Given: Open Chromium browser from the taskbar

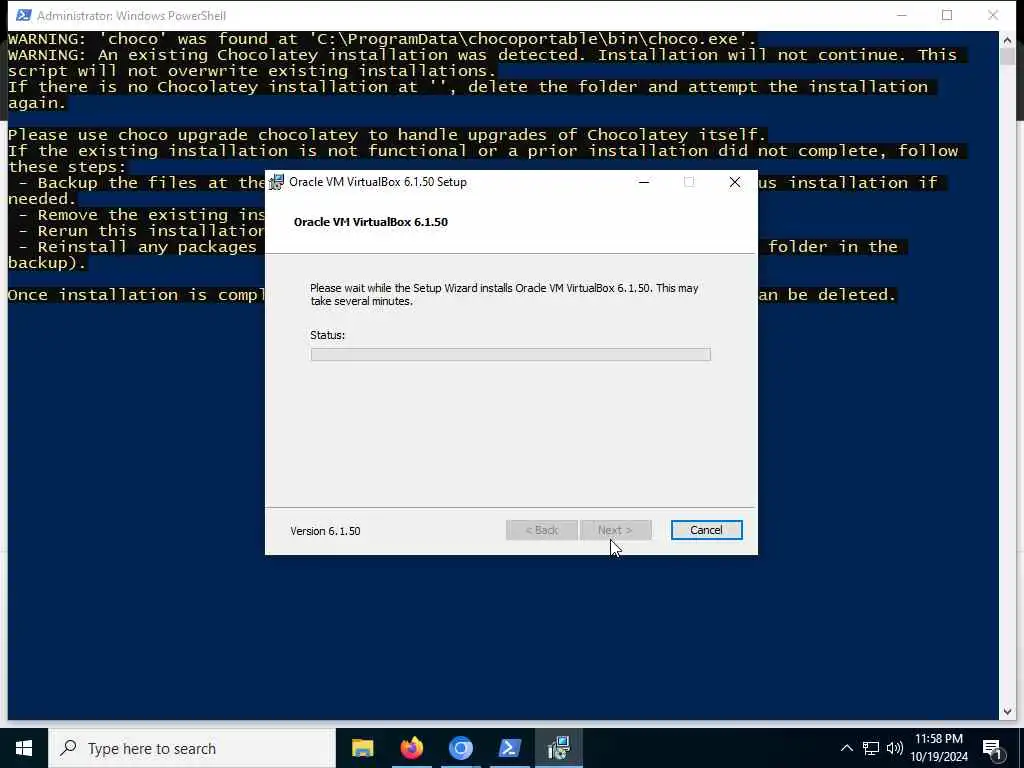Looking at the screenshot, I should click(460, 748).
